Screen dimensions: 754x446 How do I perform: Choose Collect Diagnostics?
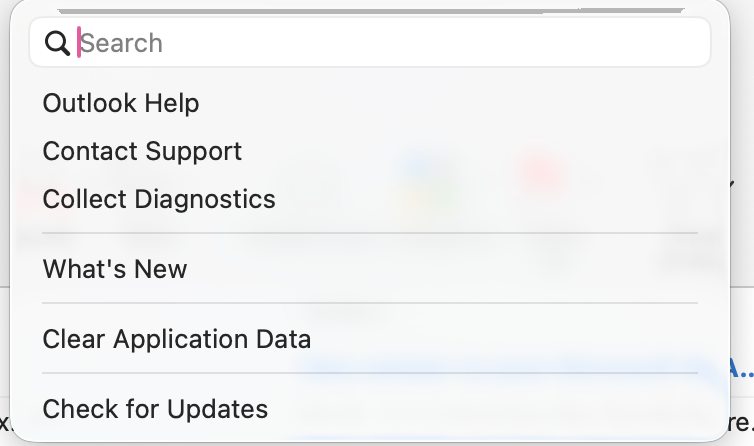tap(159, 199)
